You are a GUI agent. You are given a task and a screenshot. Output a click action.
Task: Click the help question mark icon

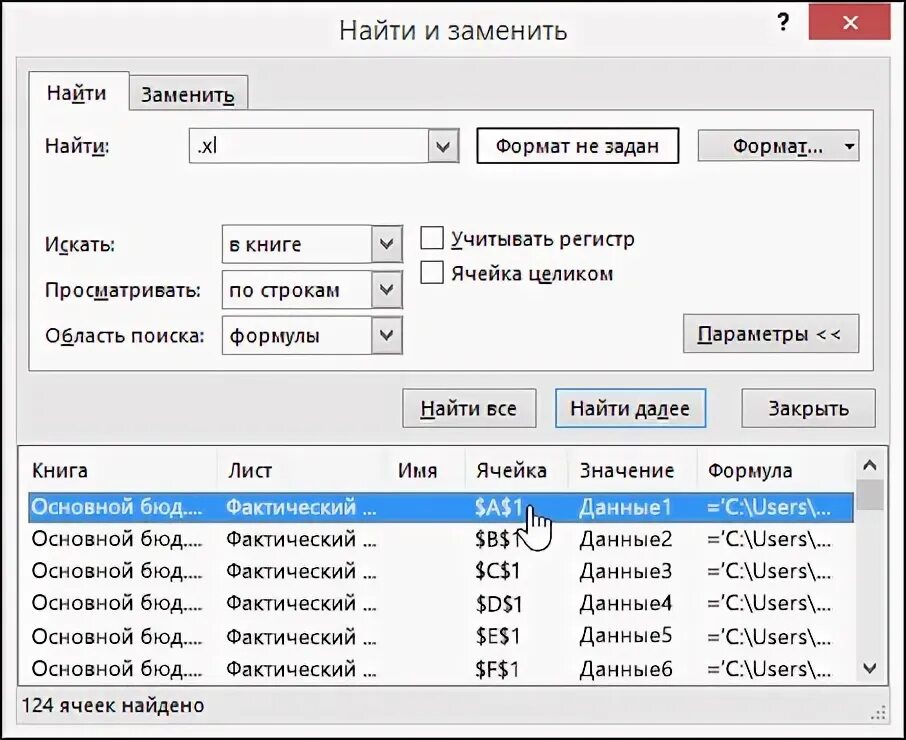tap(782, 23)
